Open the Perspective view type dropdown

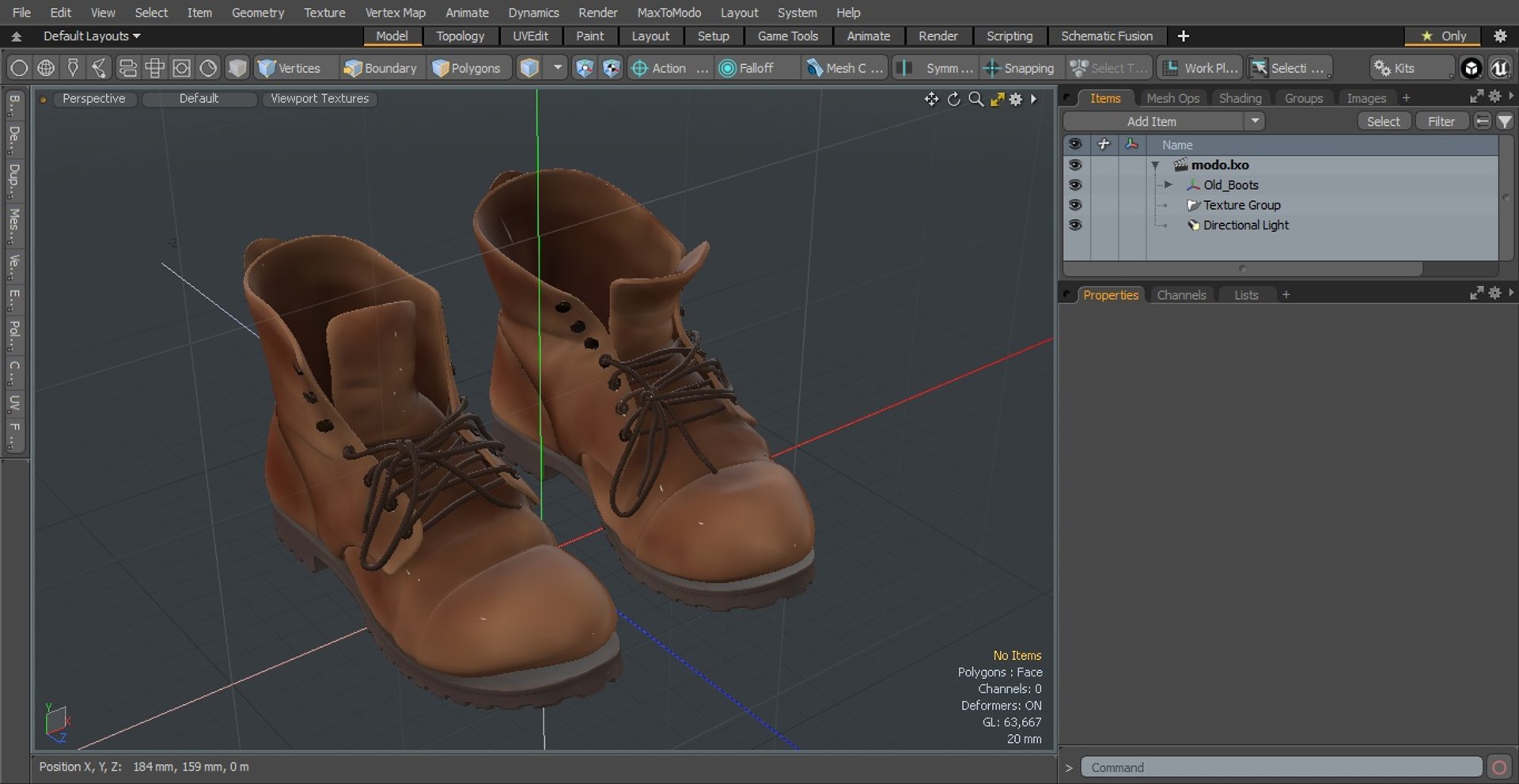94,99
